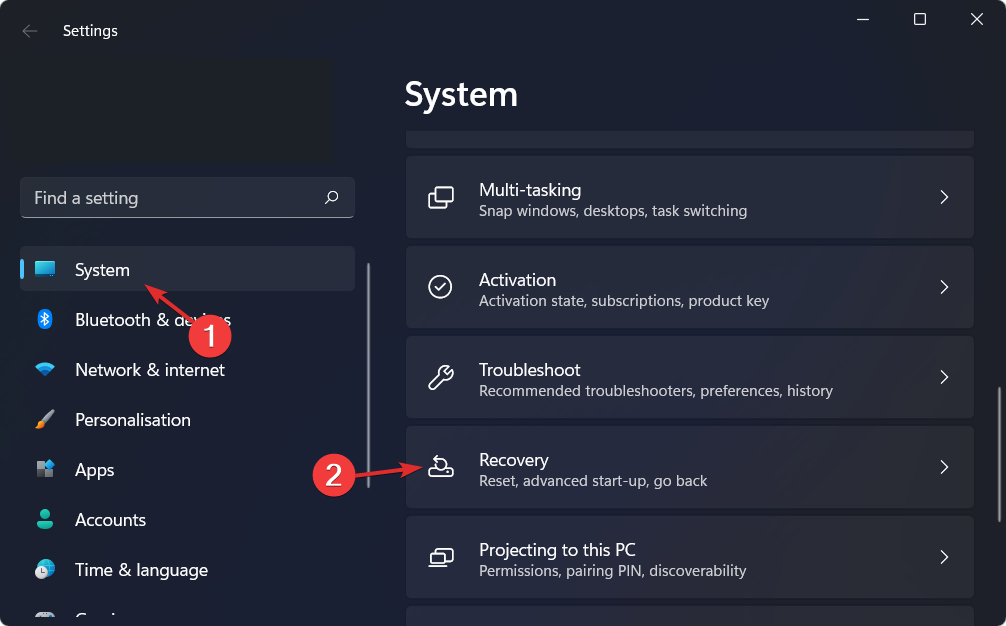Click the Find a setting search box
This screenshot has height=626, width=1006.
pos(170,198)
